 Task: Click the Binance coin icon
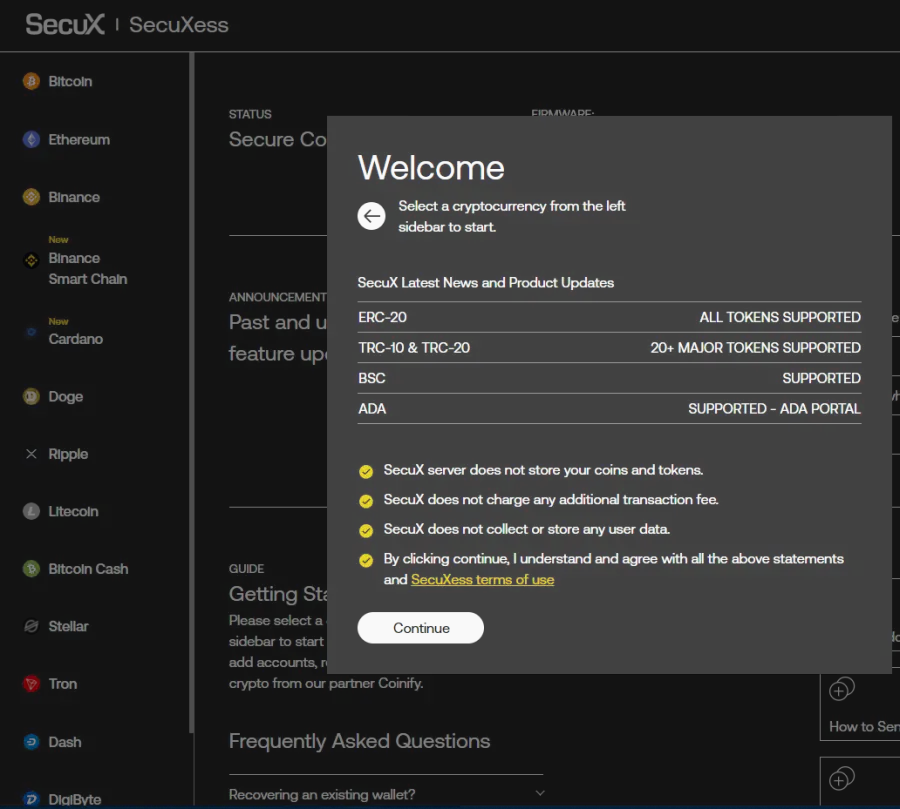pyautogui.click(x=31, y=197)
